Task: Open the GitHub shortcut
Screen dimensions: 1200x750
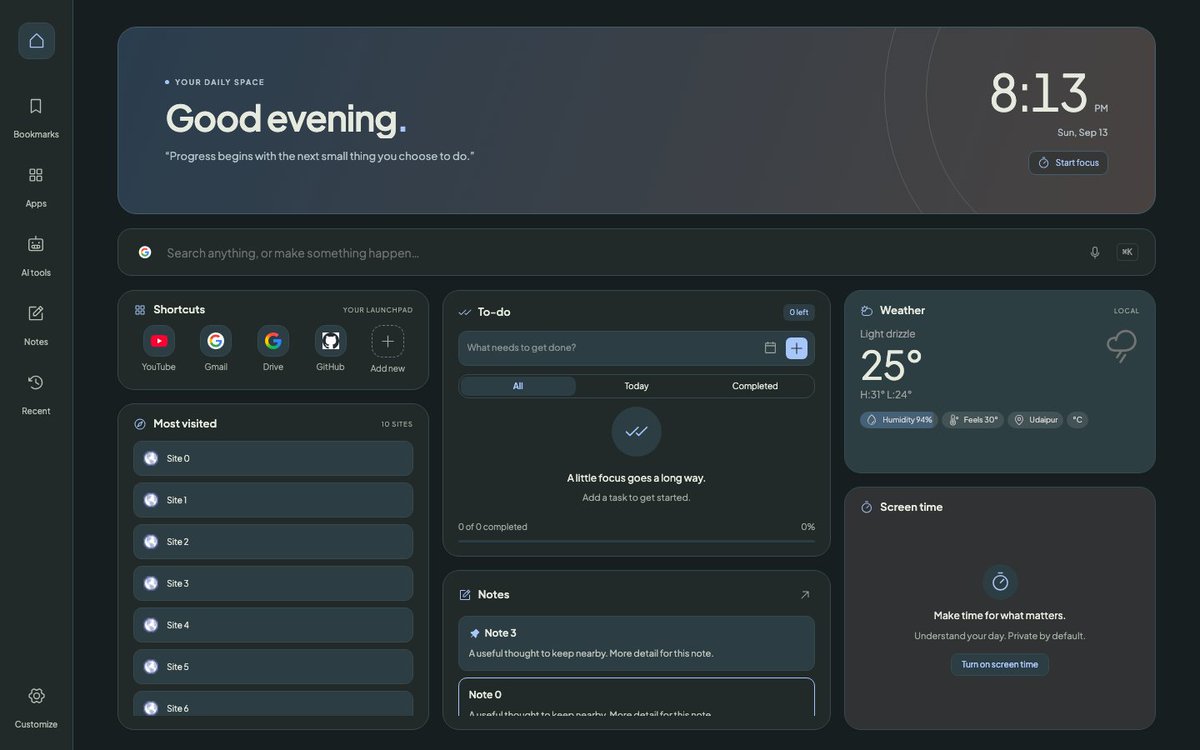Action: [331, 350]
